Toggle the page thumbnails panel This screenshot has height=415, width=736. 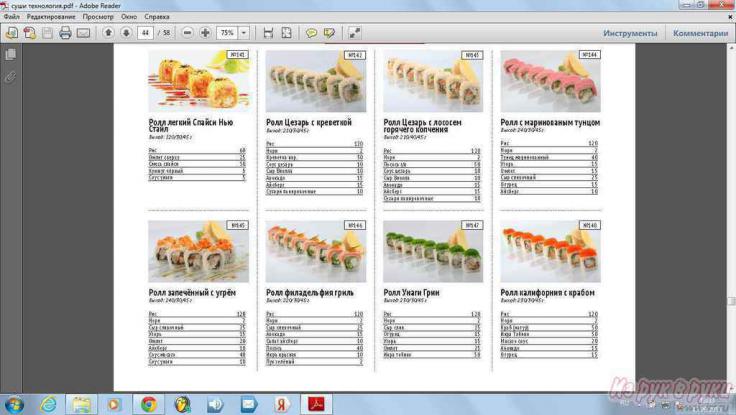(11, 56)
